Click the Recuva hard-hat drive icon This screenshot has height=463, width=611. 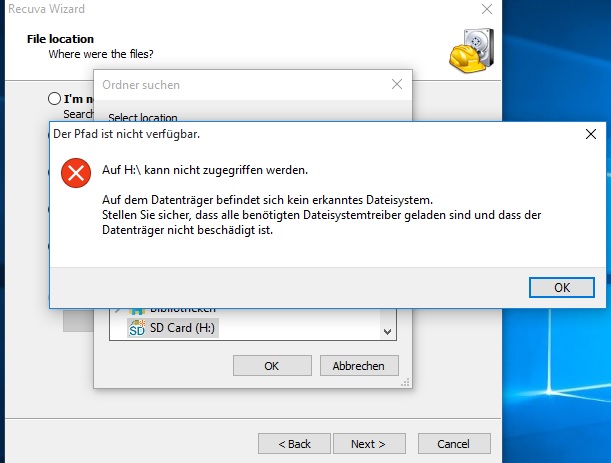pos(471,51)
